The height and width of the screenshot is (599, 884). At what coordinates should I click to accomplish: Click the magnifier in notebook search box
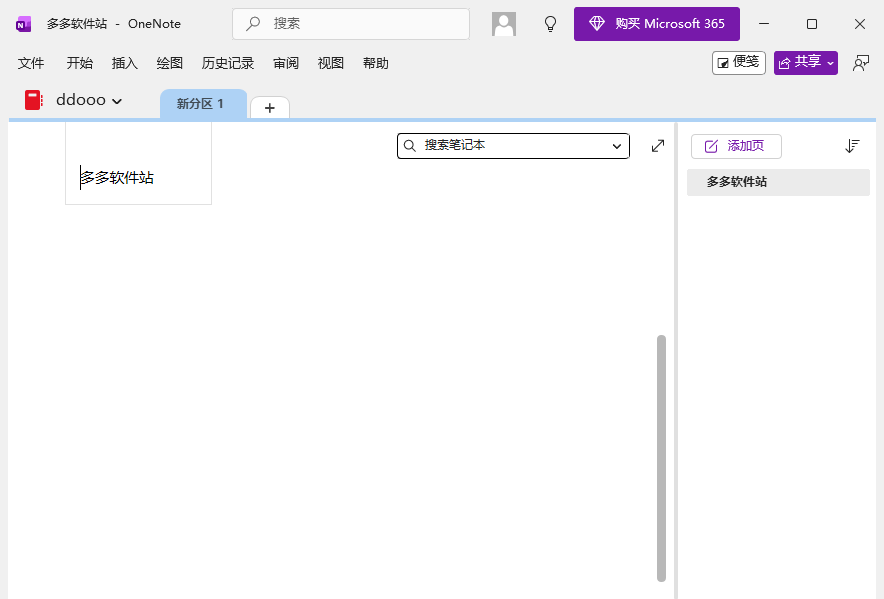[410, 146]
